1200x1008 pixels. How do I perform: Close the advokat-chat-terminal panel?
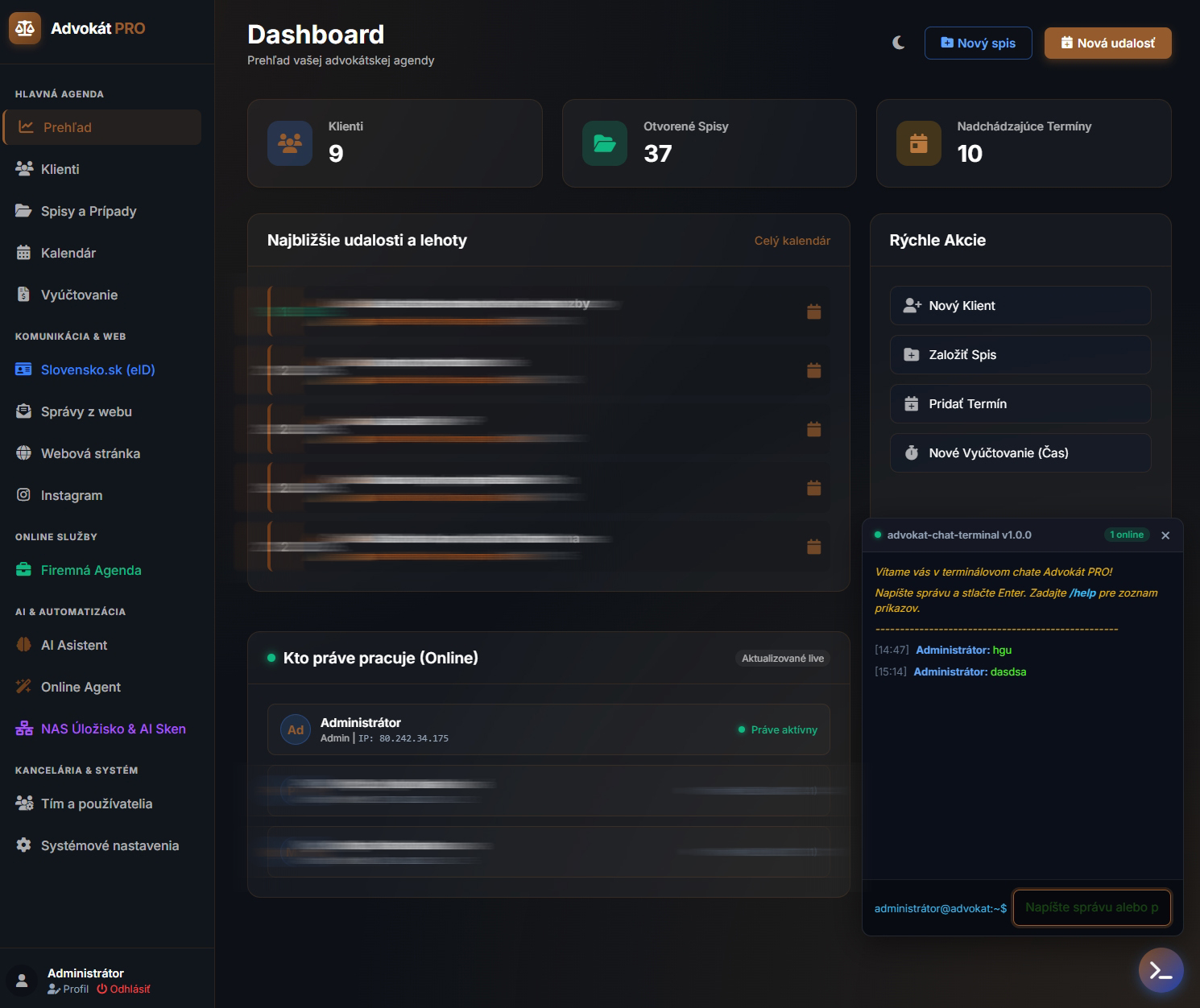pos(1165,535)
